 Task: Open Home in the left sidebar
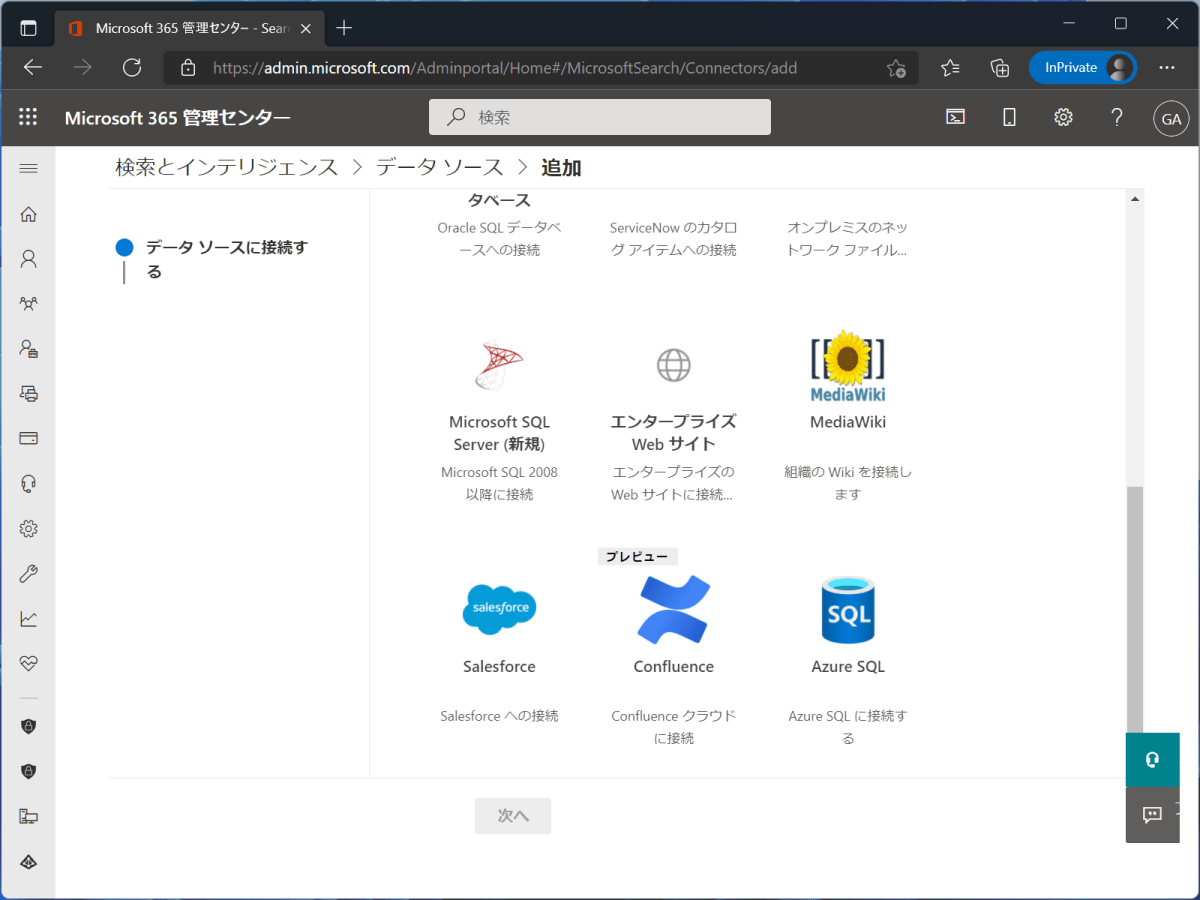28,214
